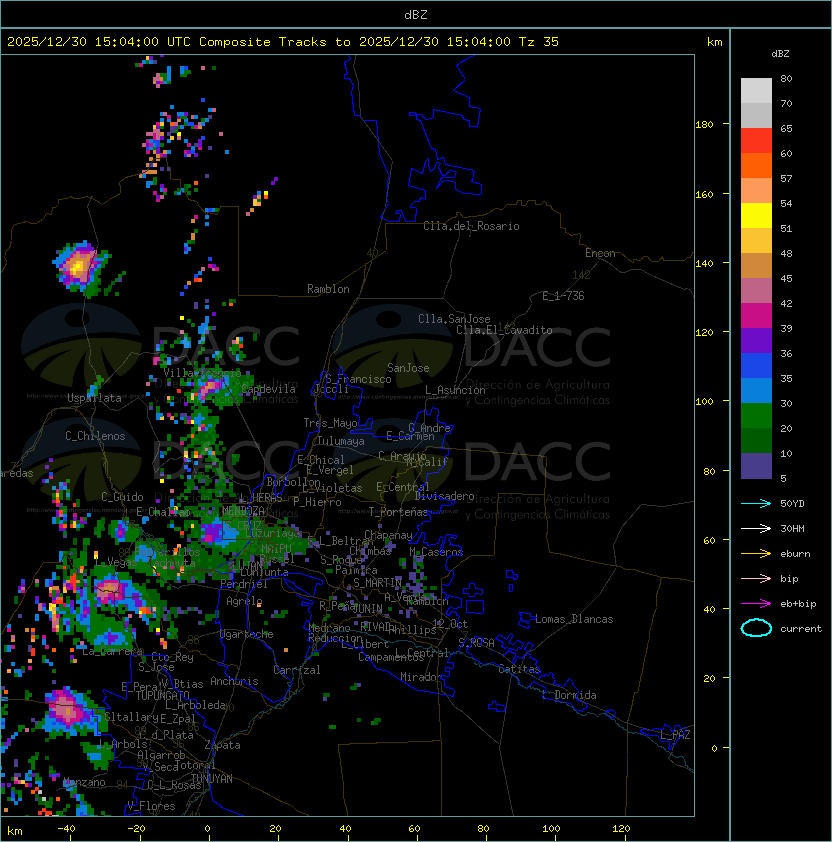Click the 'V_Flores' map label
Screen dimensions: 832x842
[151, 806]
